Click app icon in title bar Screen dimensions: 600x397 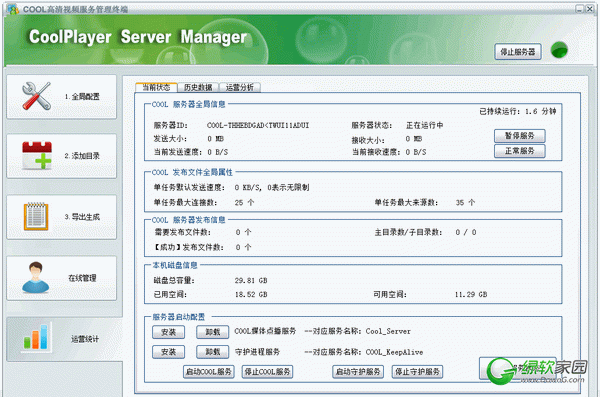point(13,9)
